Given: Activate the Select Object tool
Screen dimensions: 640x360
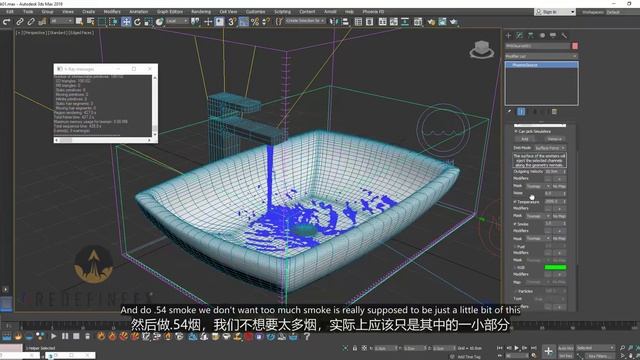Looking at the screenshot, I should click(x=79, y=22).
